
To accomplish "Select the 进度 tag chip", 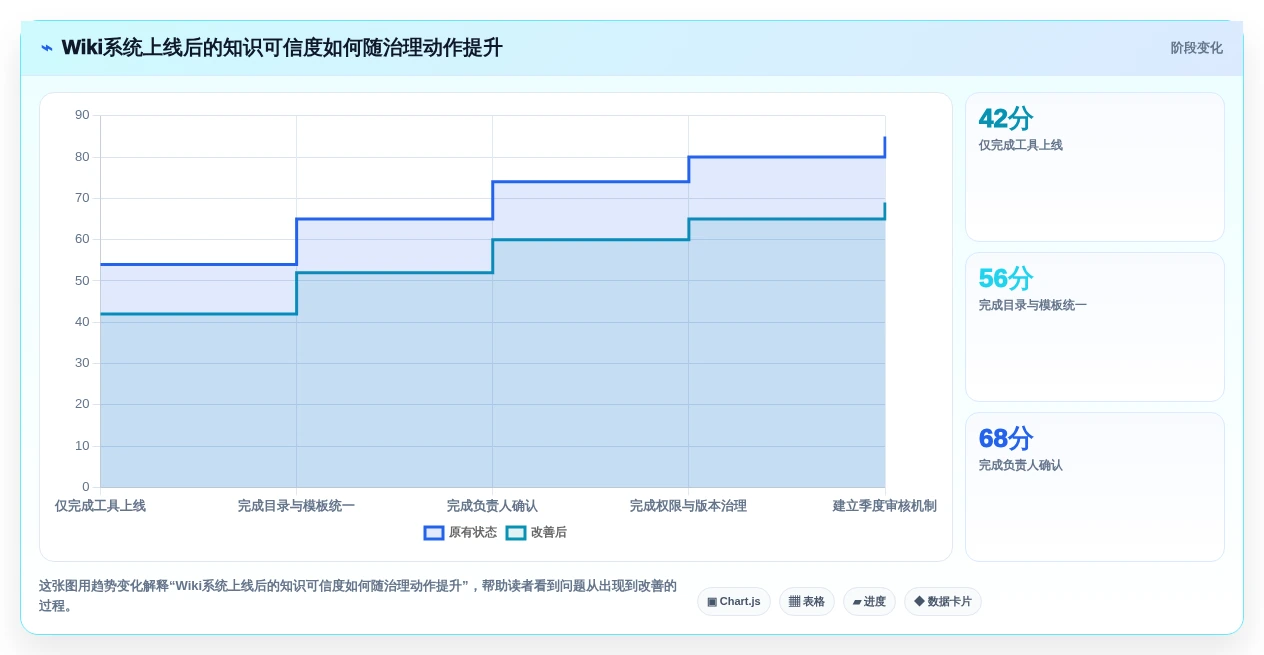I will tap(869, 601).
